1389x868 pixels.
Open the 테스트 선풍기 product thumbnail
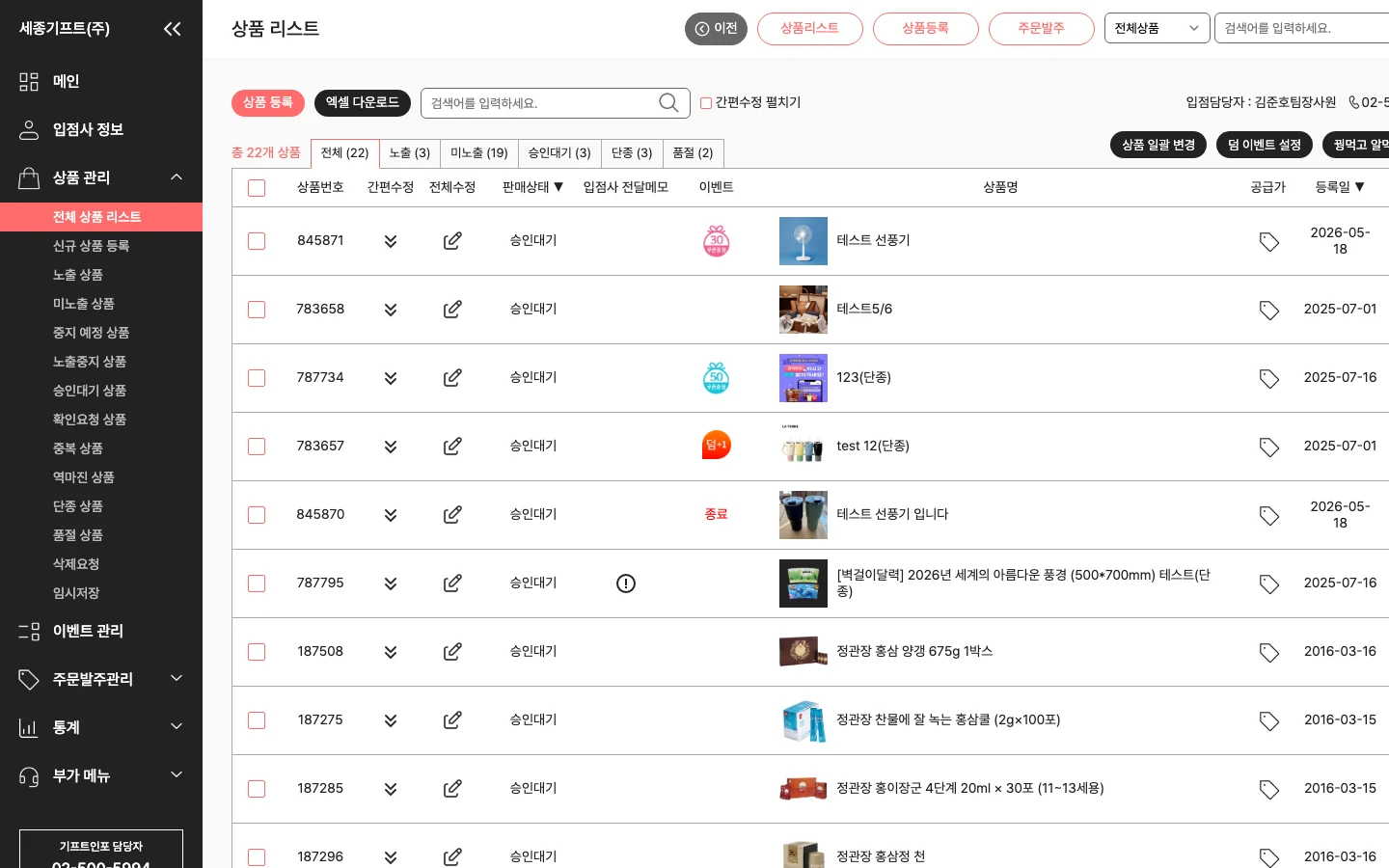803,241
